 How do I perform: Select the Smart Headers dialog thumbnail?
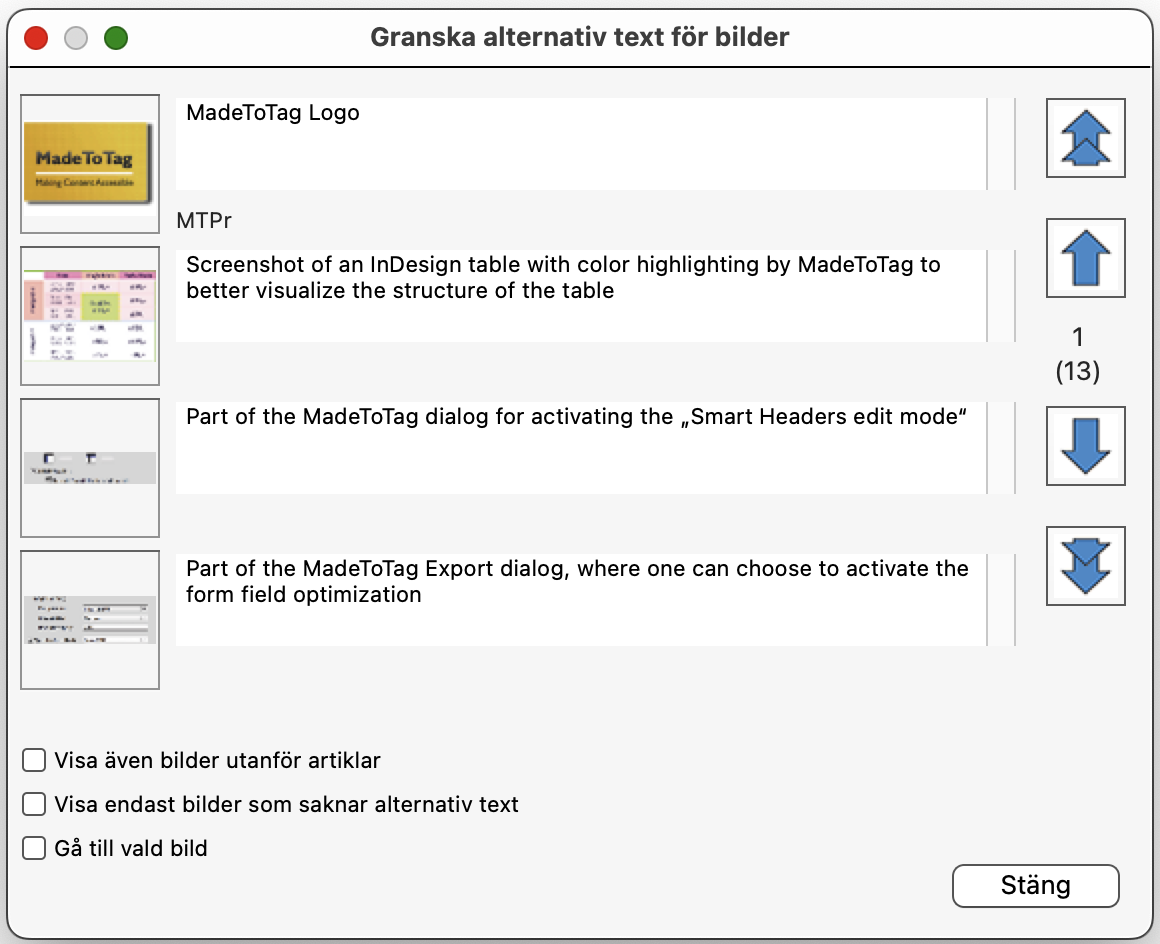pos(90,468)
